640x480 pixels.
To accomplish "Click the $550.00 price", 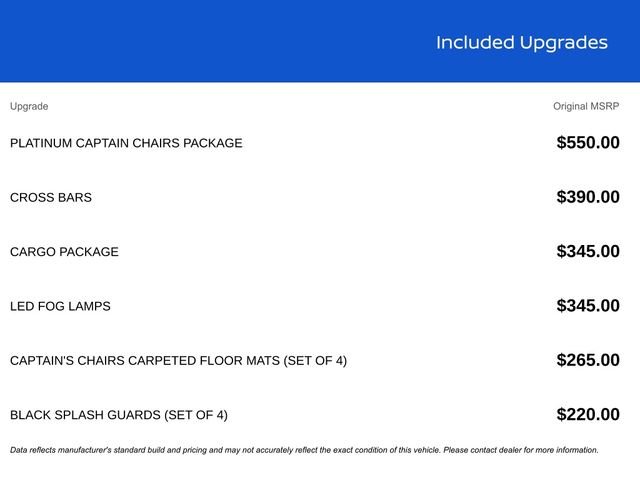I will (x=588, y=143).
